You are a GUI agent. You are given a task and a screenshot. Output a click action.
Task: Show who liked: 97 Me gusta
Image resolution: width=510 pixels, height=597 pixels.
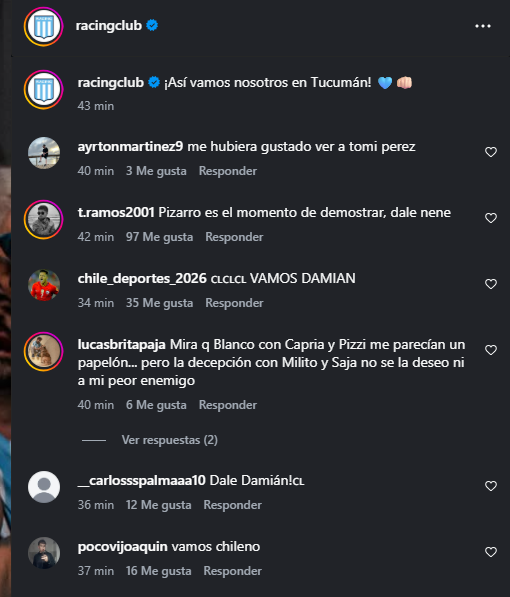[x=159, y=237]
